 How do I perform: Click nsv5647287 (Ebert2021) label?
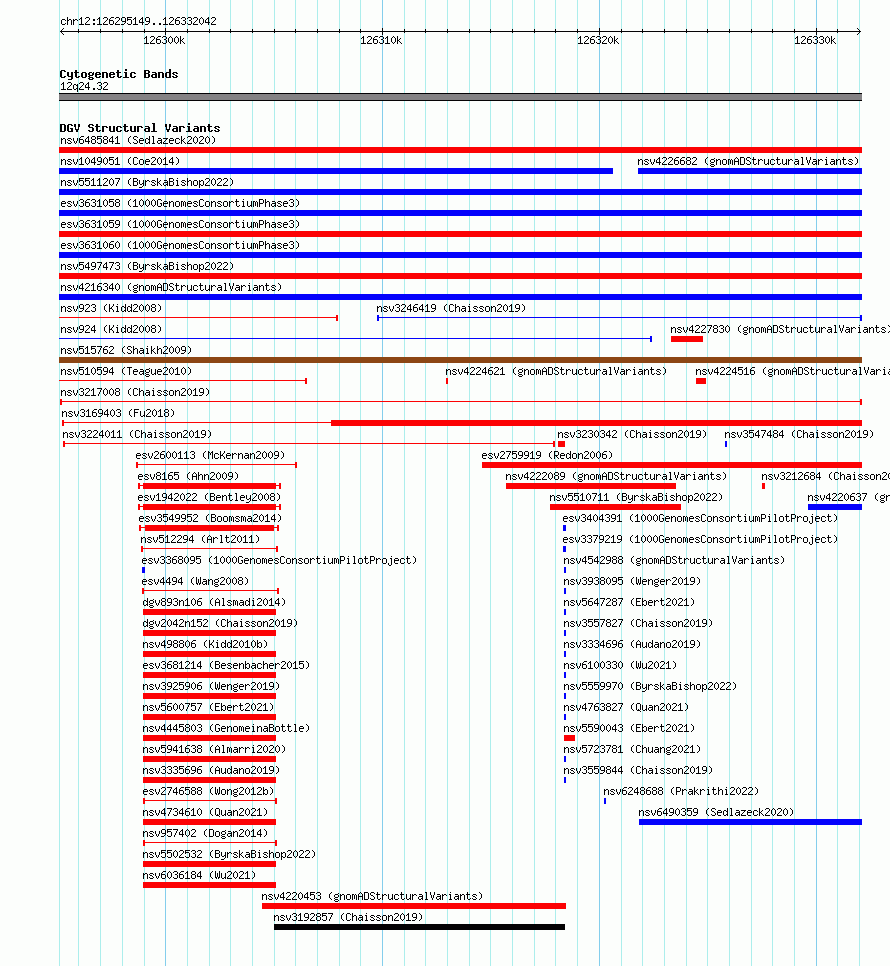click(629, 601)
